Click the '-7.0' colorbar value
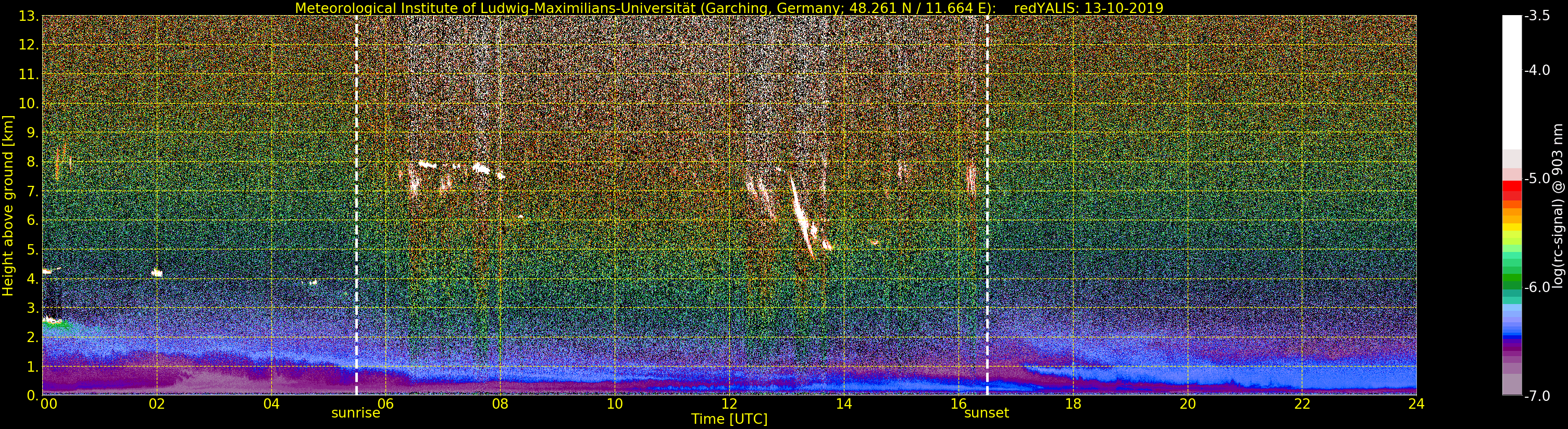The height and width of the screenshot is (429, 1568). coord(1537,396)
